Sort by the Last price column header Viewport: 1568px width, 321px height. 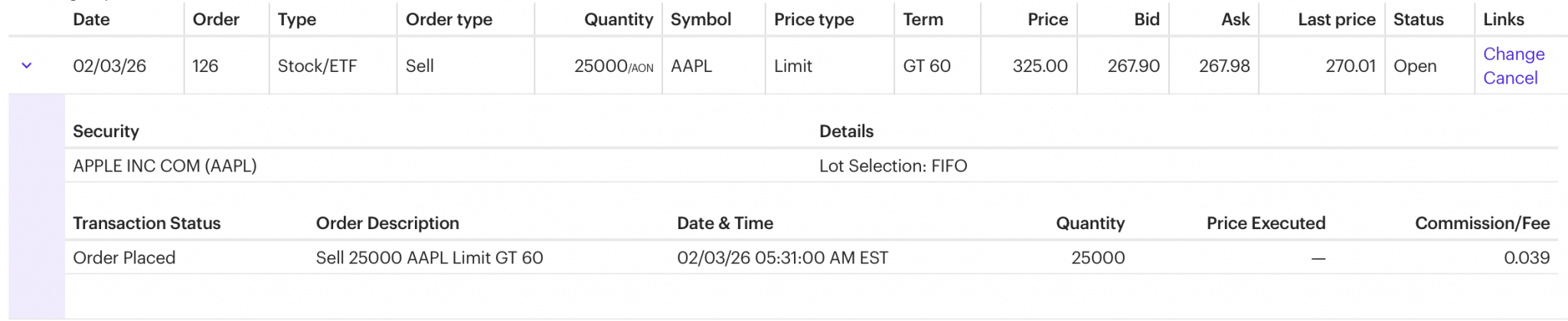tap(1336, 20)
